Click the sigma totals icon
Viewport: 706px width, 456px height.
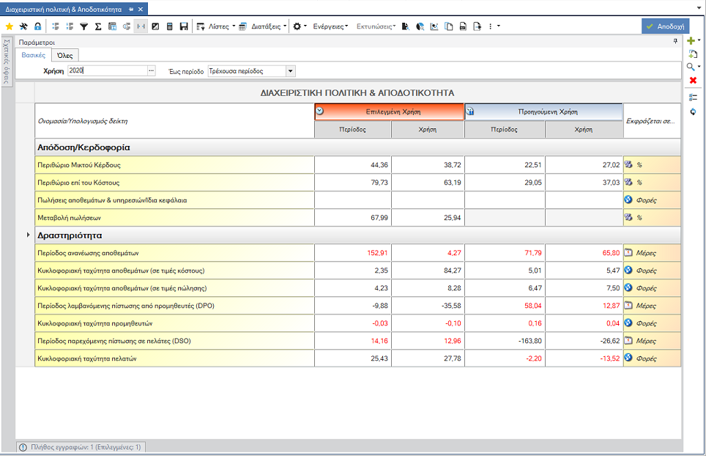[98, 27]
